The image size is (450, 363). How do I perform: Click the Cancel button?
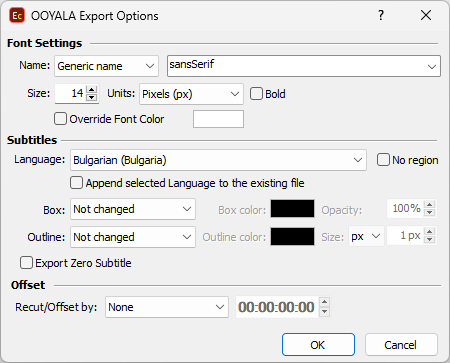[x=401, y=345]
